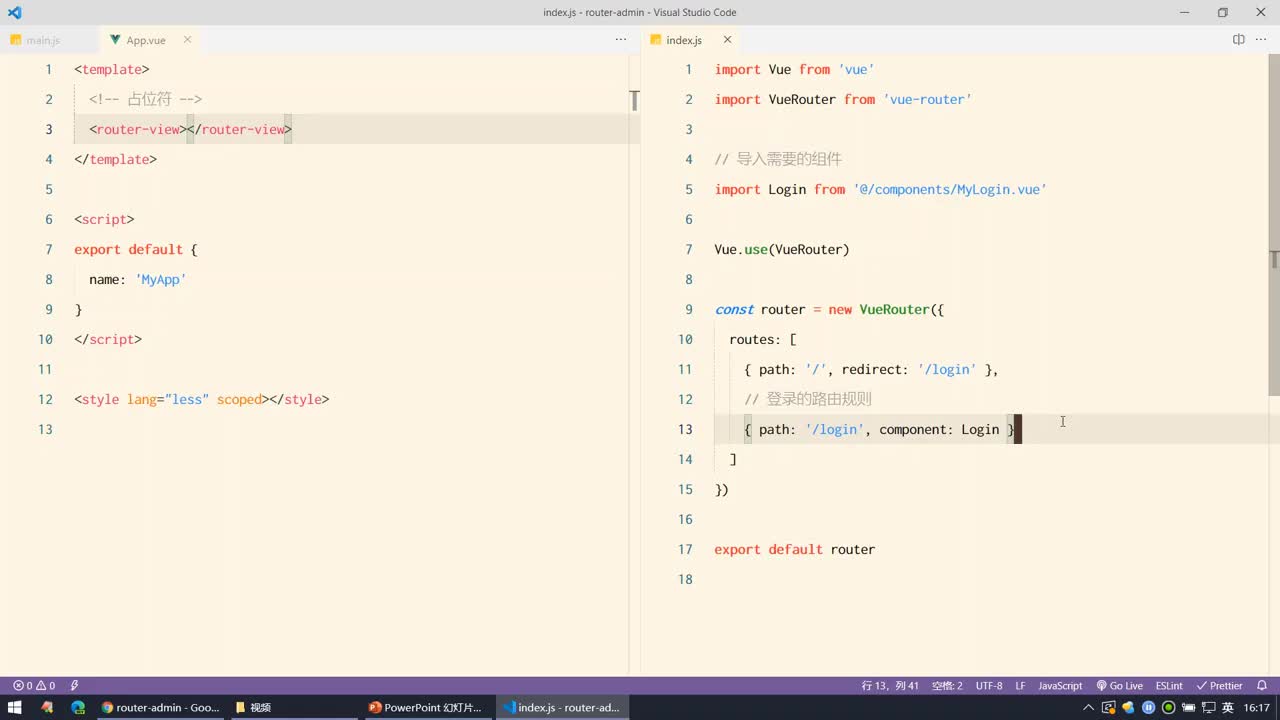Open the pinned app next to Start button

pos(47,707)
